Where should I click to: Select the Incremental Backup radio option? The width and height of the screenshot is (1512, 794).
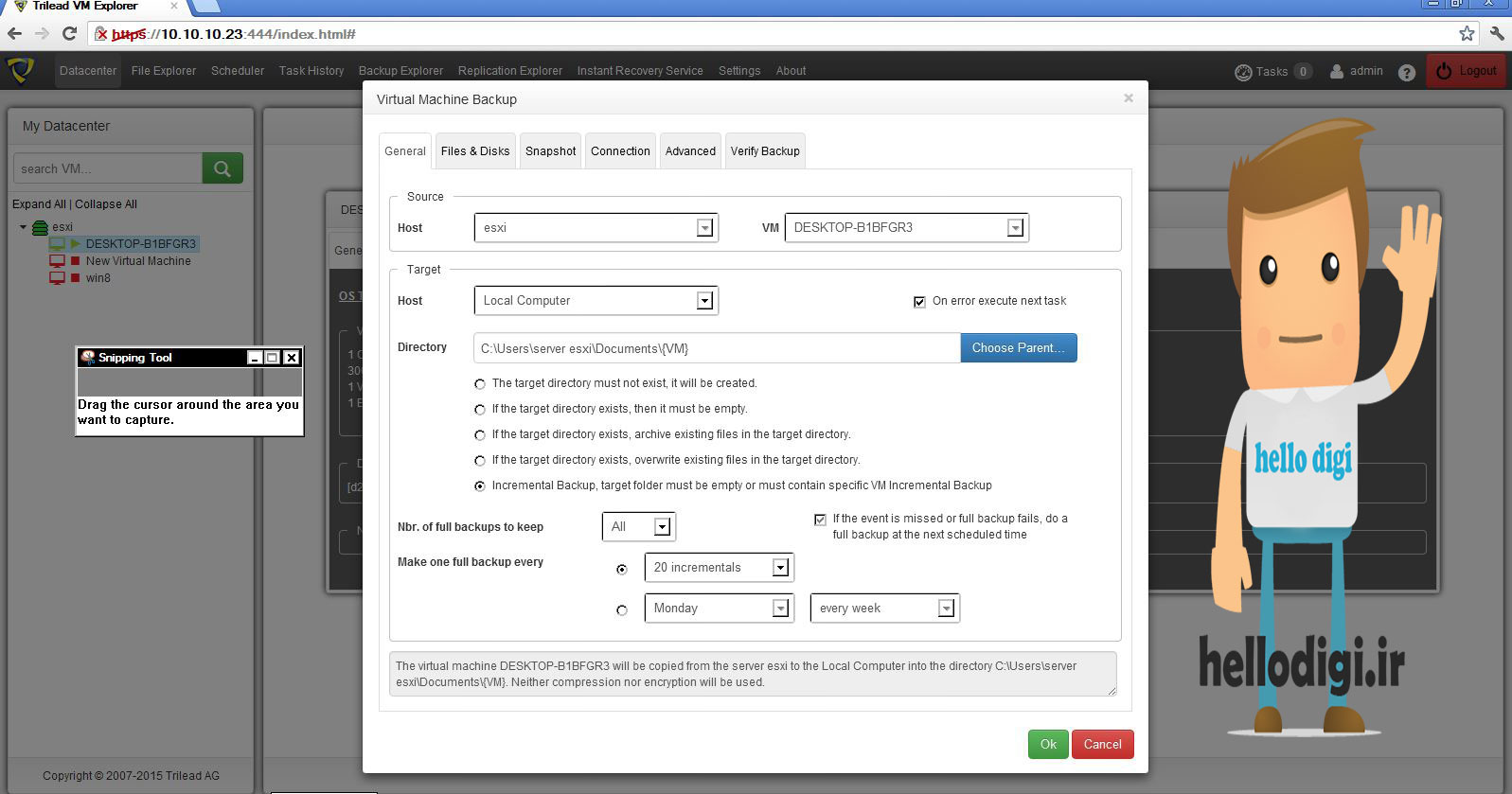[x=480, y=486]
